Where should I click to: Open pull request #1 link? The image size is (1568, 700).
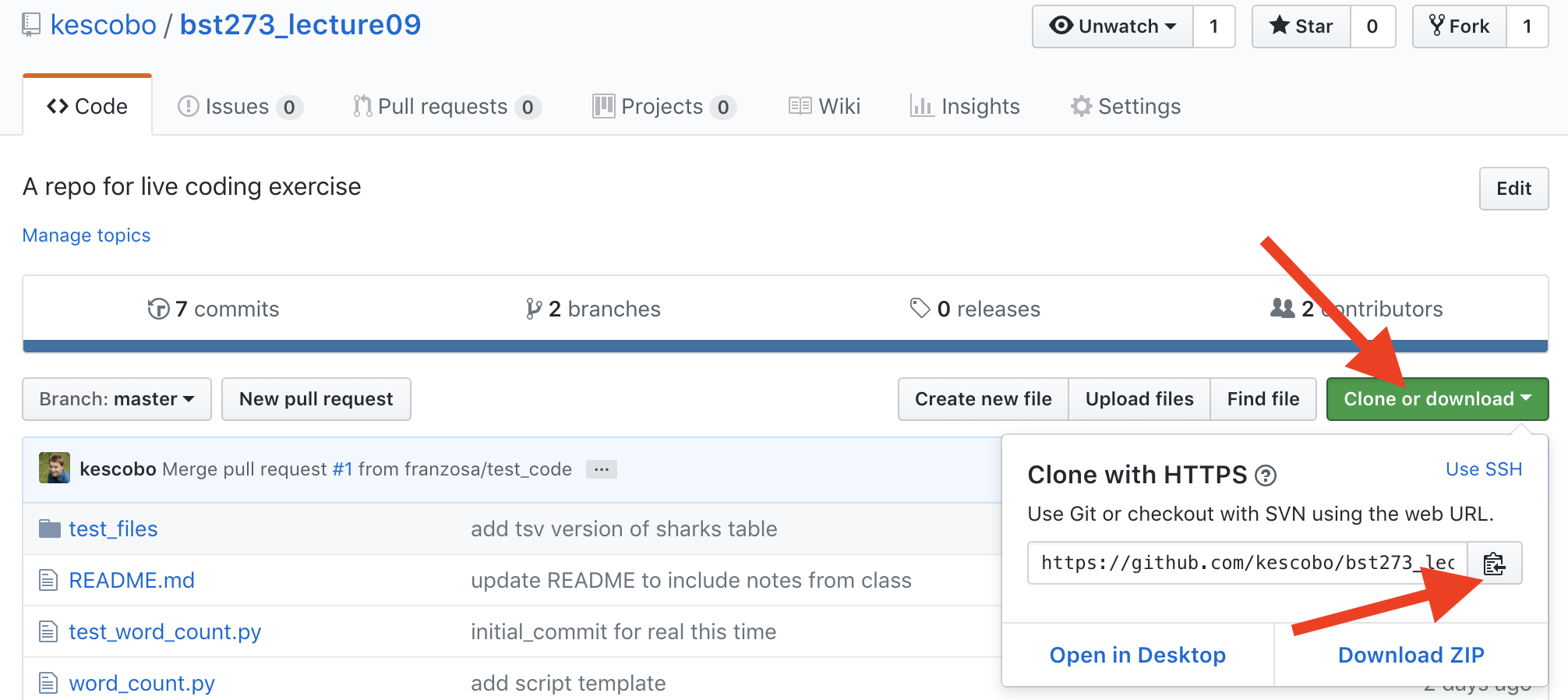(342, 469)
